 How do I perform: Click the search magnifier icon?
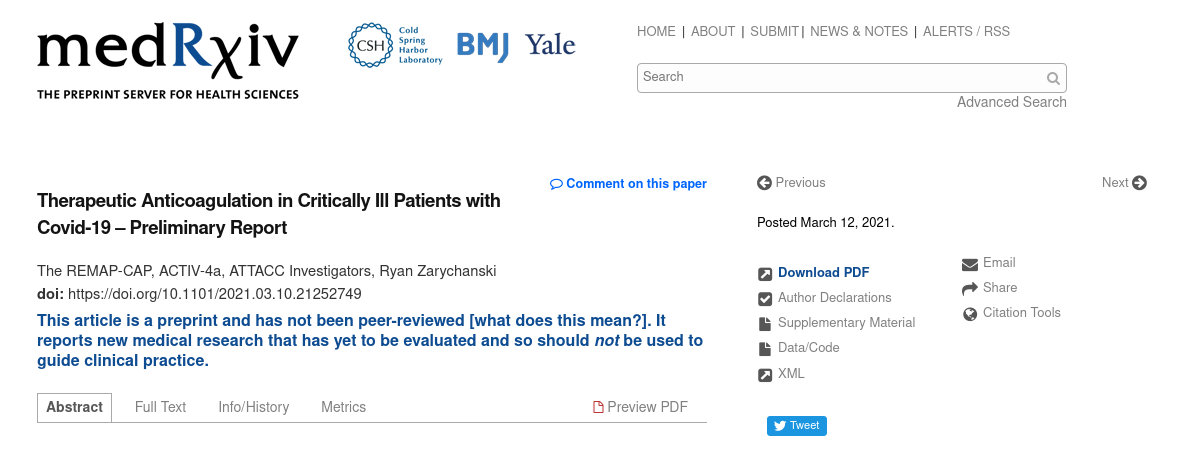(x=1053, y=78)
